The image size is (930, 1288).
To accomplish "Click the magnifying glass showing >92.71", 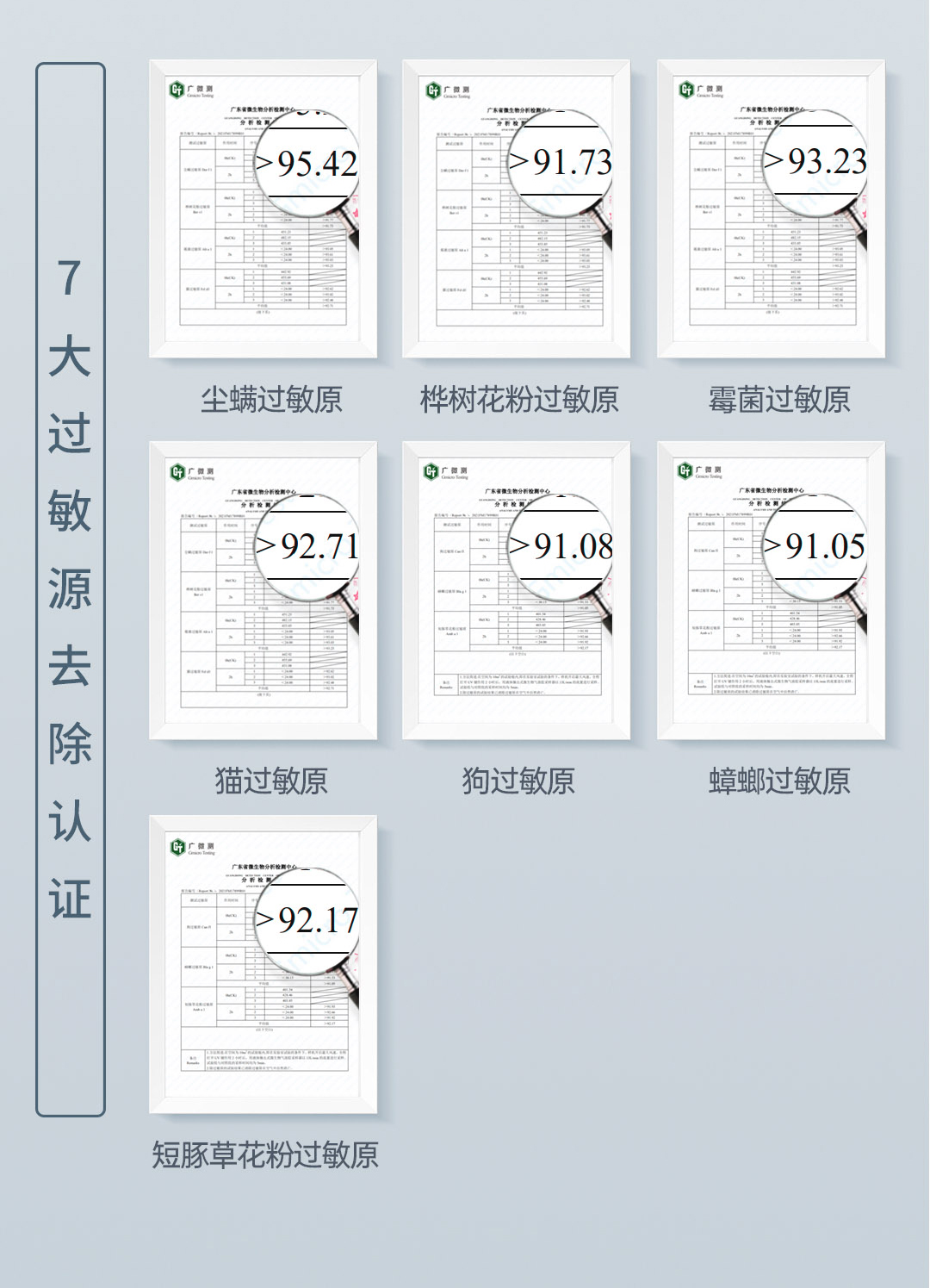I will [308, 545].
